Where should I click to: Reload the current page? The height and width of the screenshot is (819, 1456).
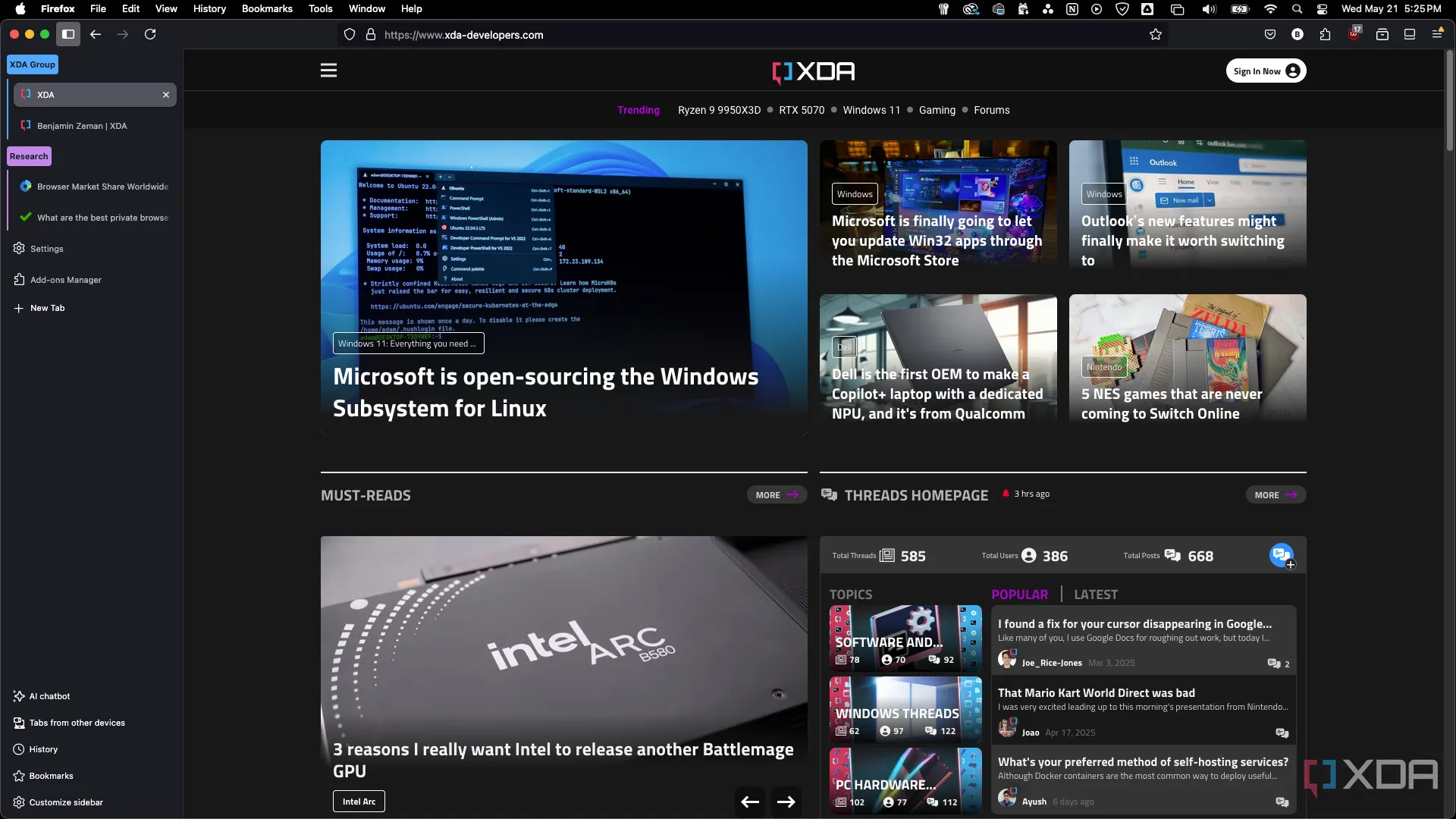point(150,34)
